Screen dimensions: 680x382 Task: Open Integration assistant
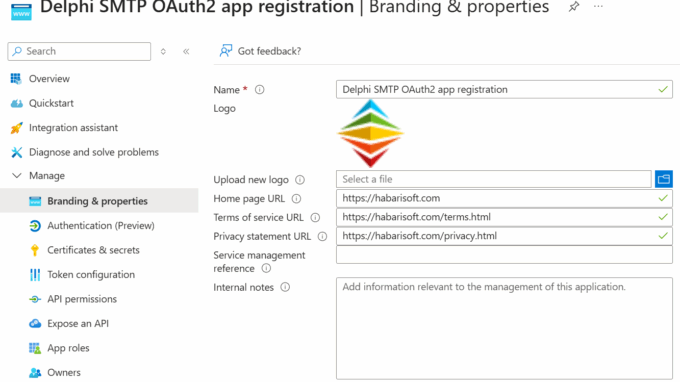tap(73, 127)
